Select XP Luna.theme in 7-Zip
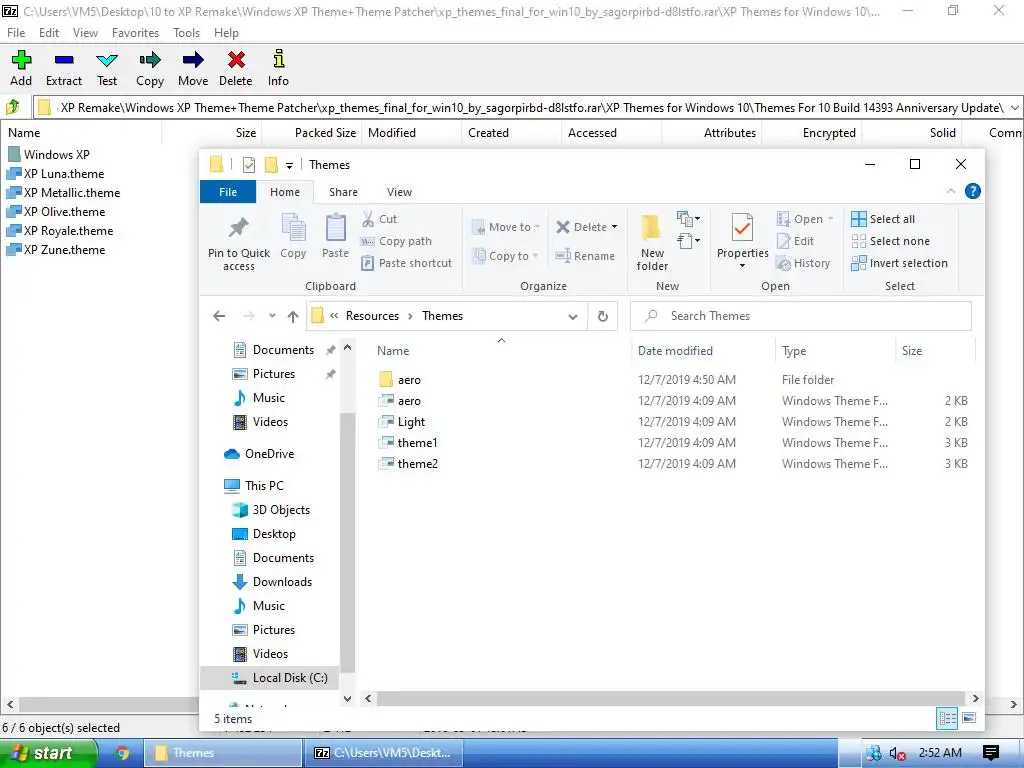This screenshot has height=768, width=1024. [56, 174]
